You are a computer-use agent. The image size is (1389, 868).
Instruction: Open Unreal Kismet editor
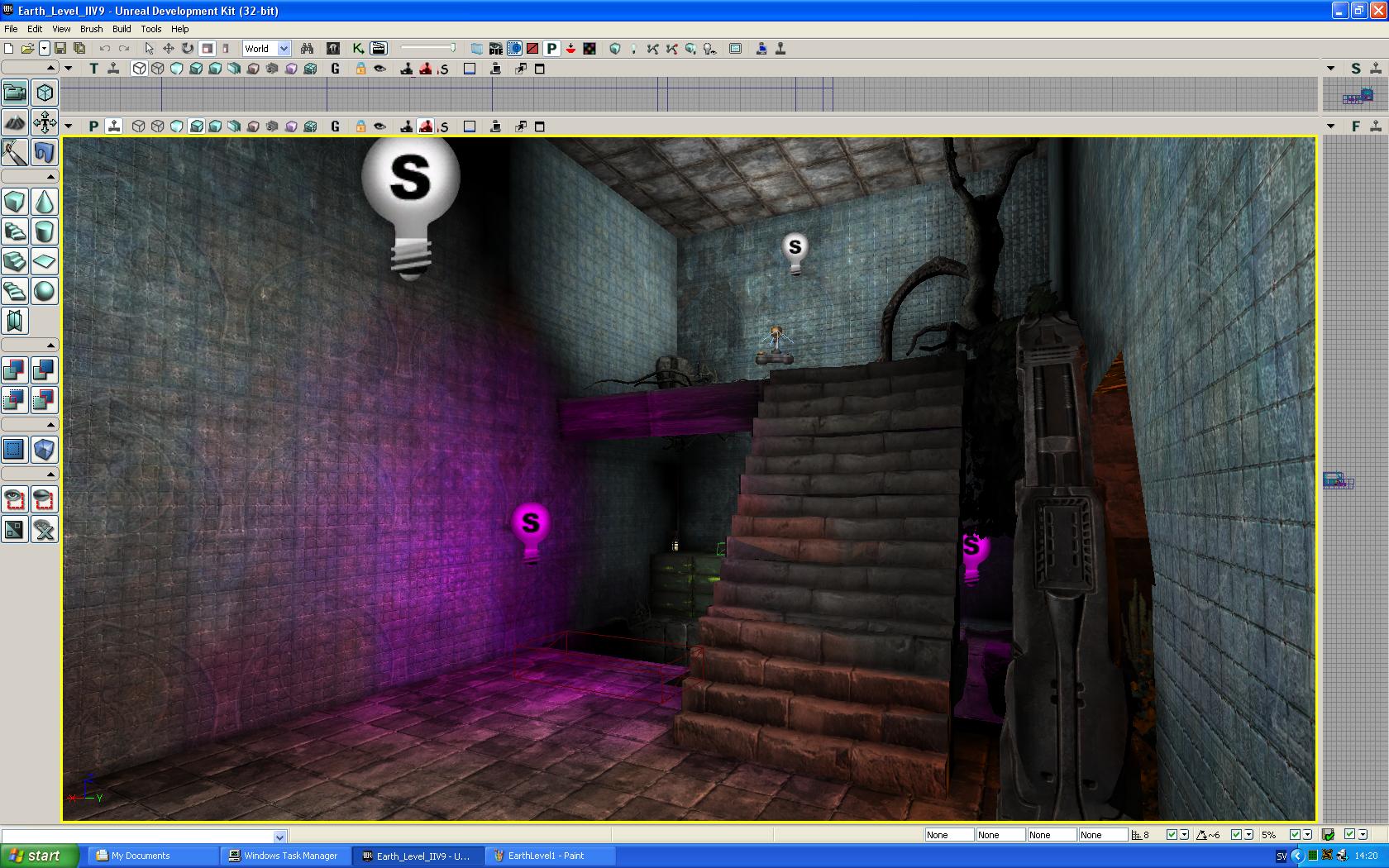point(358,49)
